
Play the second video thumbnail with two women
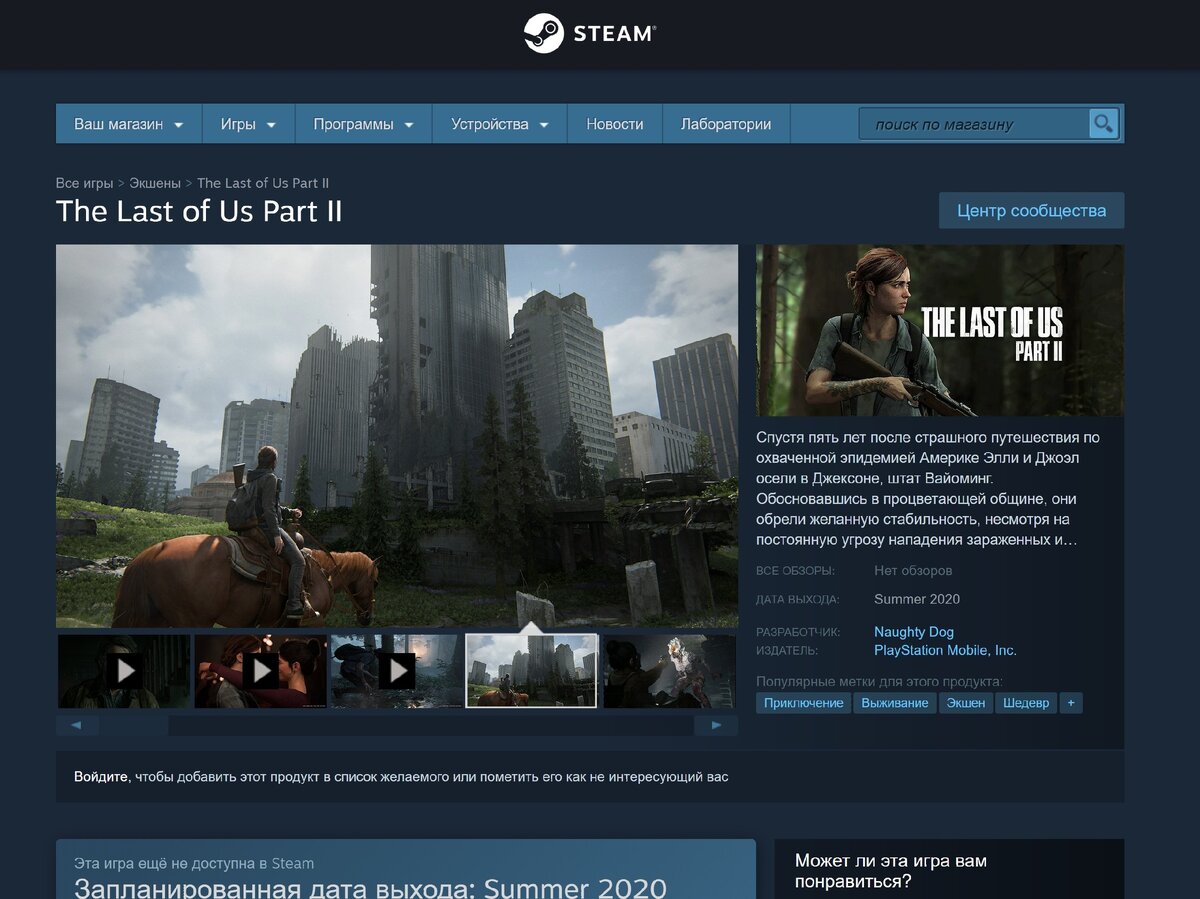tap(261, 671)
